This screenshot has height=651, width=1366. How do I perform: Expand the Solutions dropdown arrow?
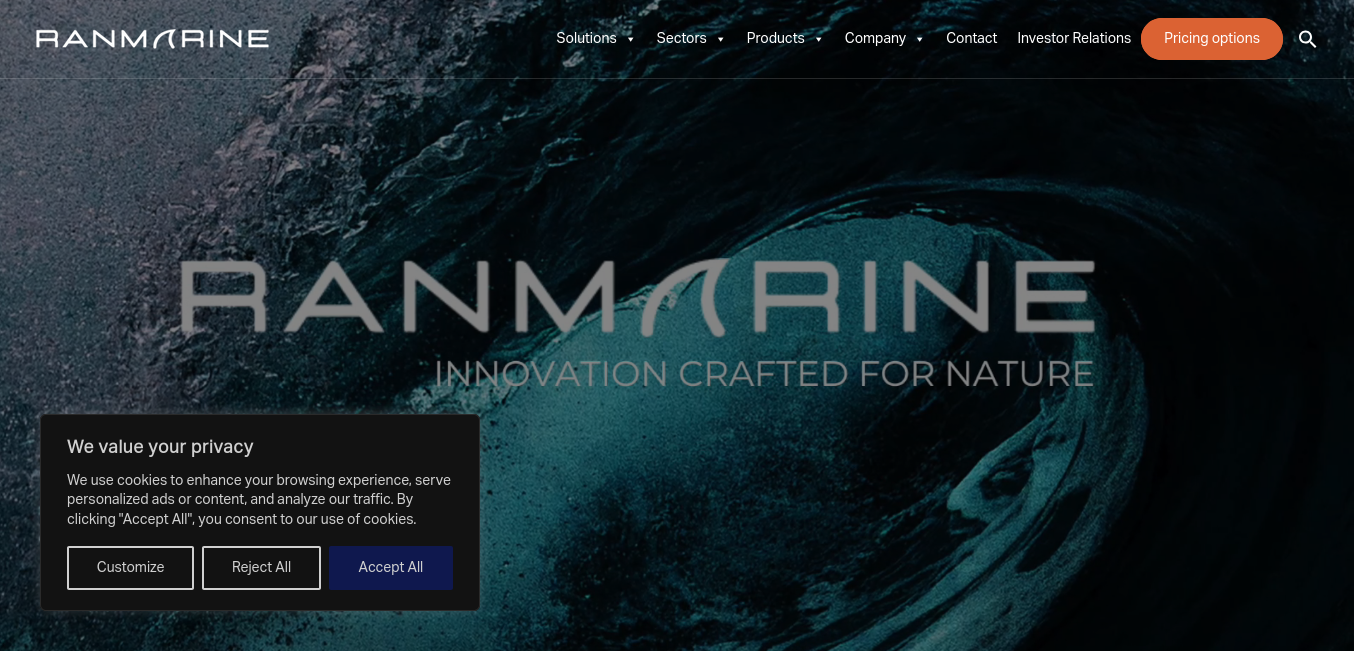[631, 39]
